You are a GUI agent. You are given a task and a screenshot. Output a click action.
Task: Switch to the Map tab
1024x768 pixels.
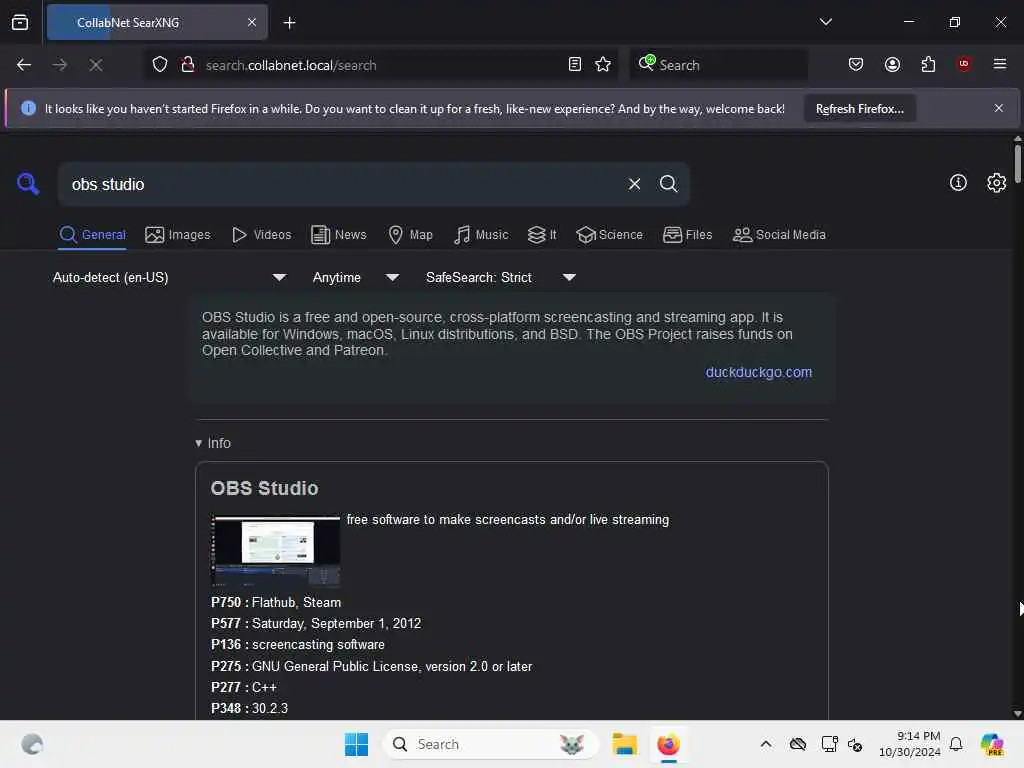[411, 234]
